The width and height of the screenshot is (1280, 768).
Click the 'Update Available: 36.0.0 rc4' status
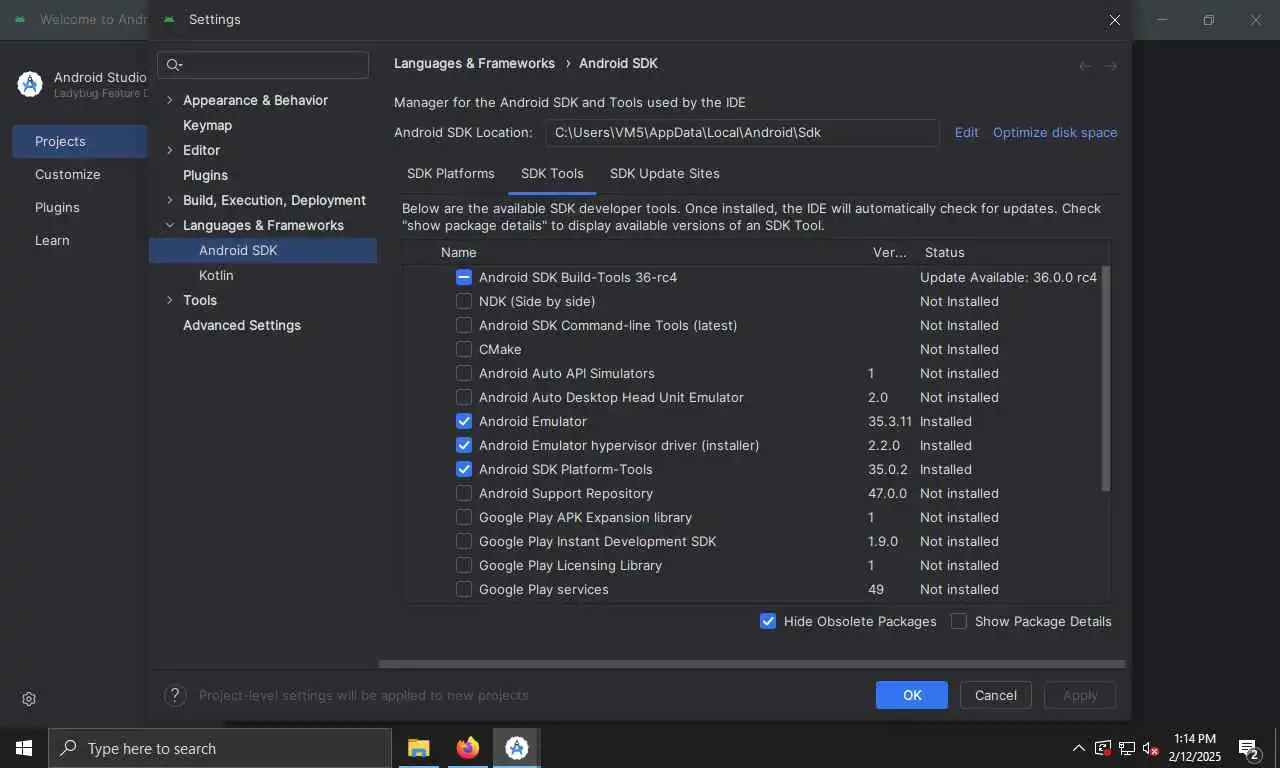coord(1008,277)
